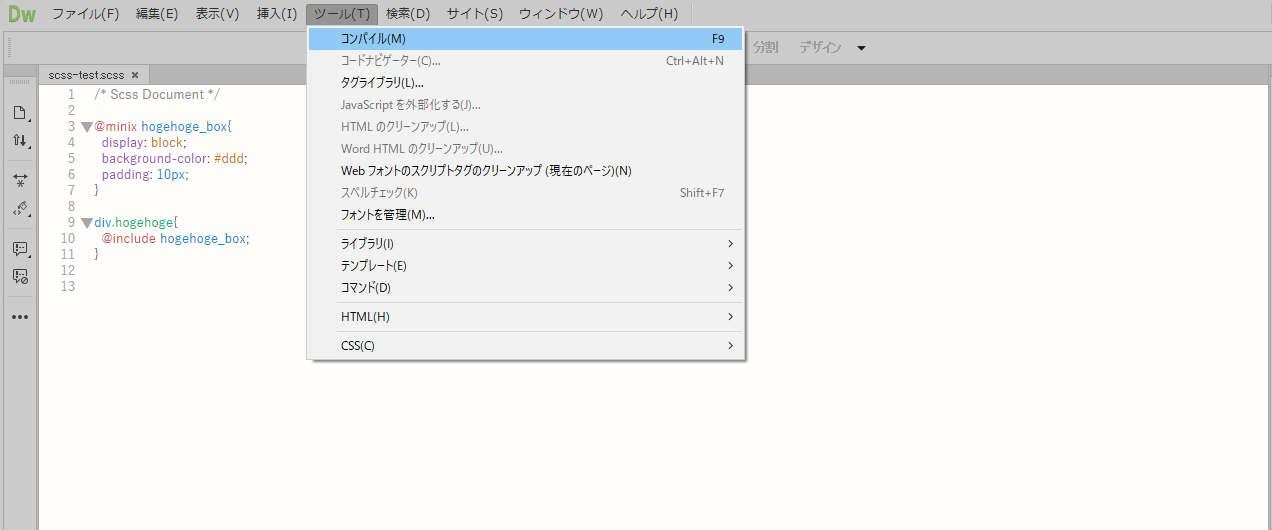The width and height of the screenshot is (1272, 530).
Task: Click the background-color: #ddd; code line
Action: (174, 159)
